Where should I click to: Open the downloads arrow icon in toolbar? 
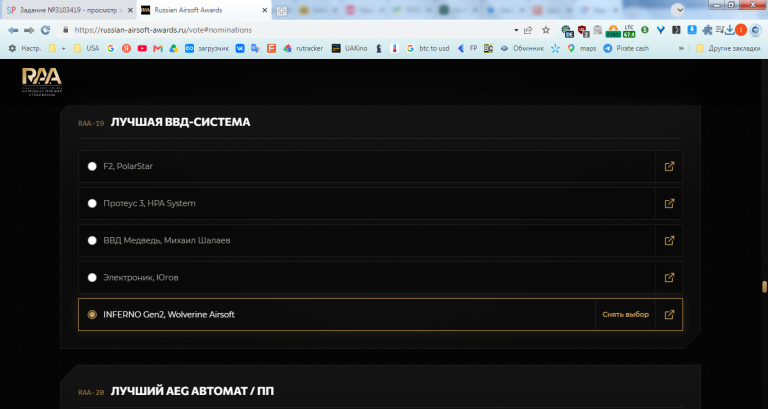(x=729, y=30)
